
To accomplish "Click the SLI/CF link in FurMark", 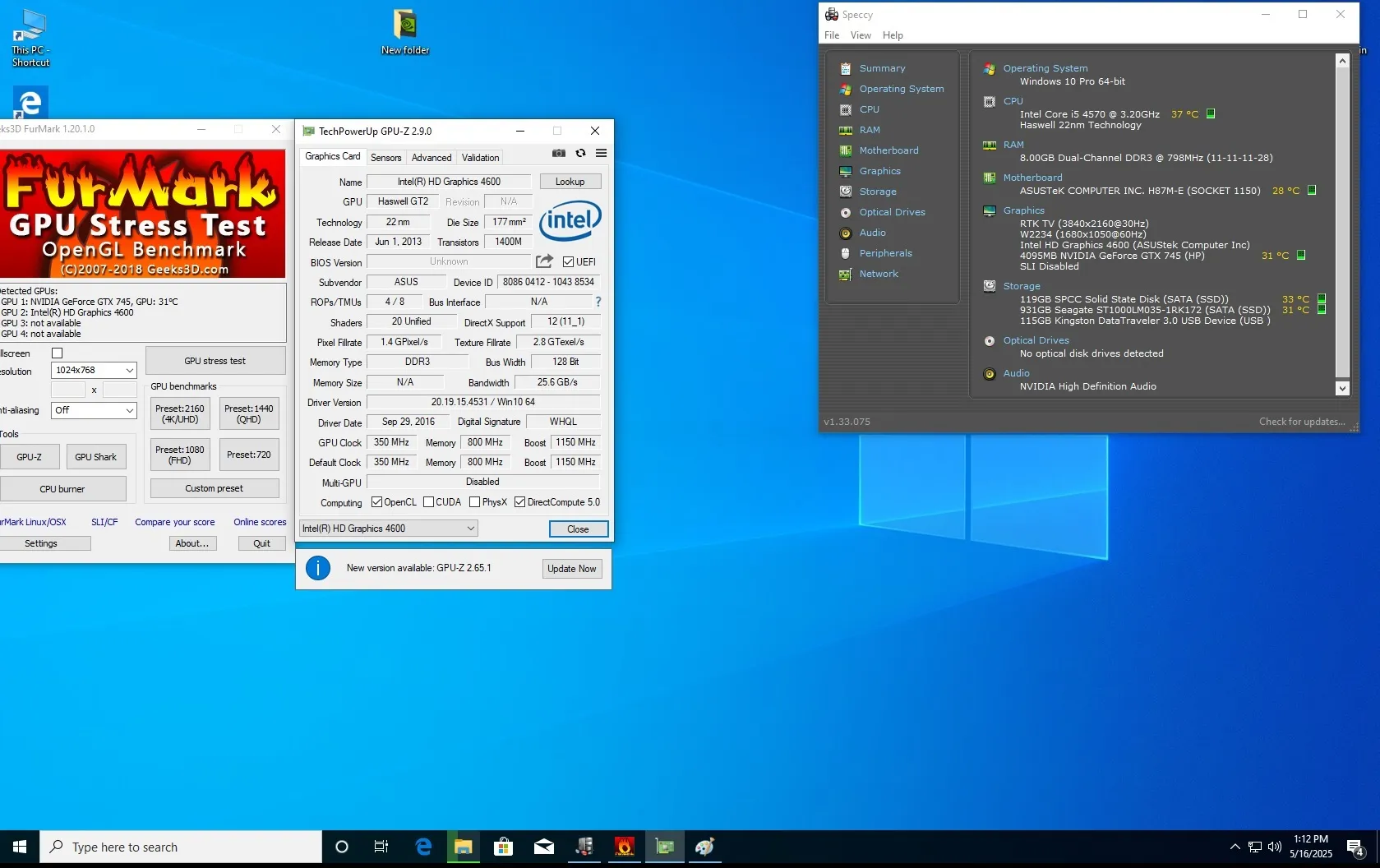I will click(x=104, y=522).
